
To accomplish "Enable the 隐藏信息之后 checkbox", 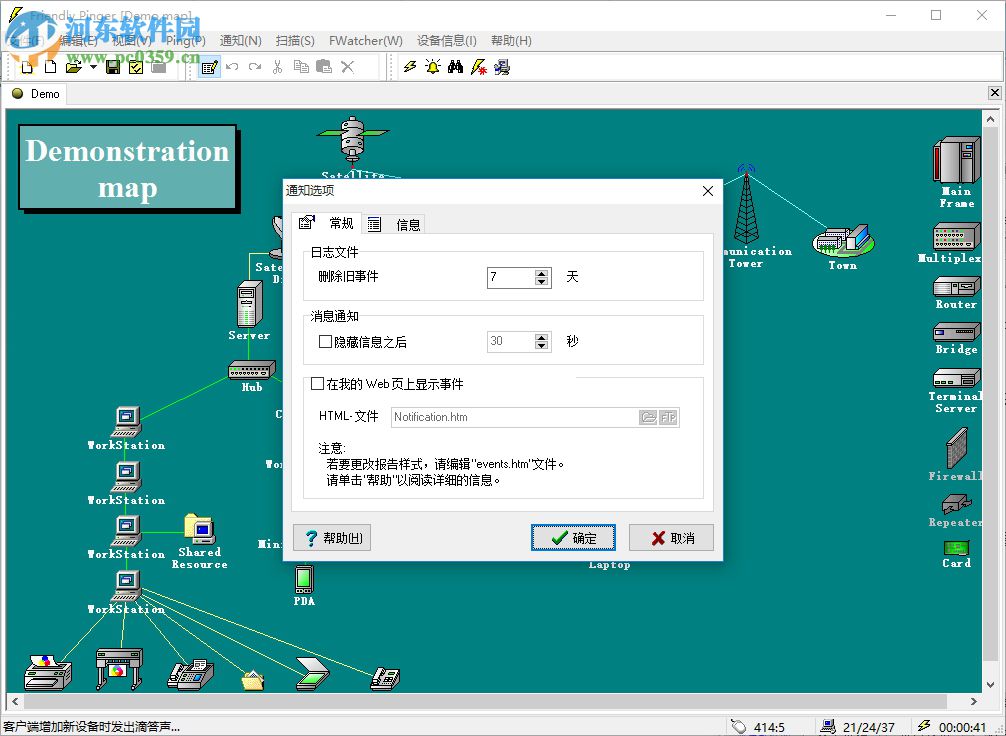I will click(x=325, y=341).
